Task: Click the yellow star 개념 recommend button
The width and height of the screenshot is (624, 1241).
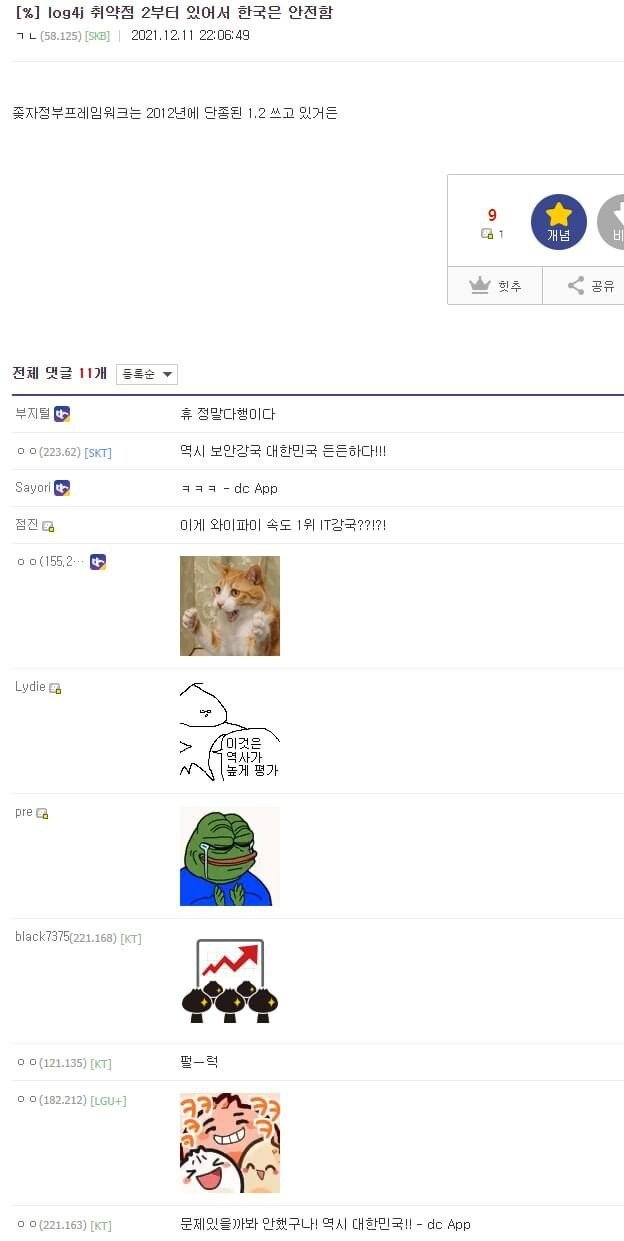Action: tap(558, 222)
